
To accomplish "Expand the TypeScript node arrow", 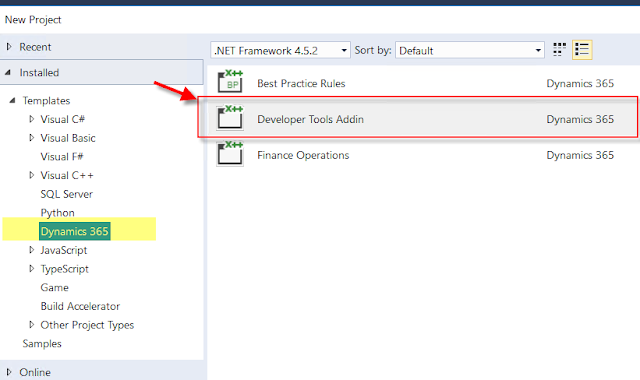I will 31,269.
